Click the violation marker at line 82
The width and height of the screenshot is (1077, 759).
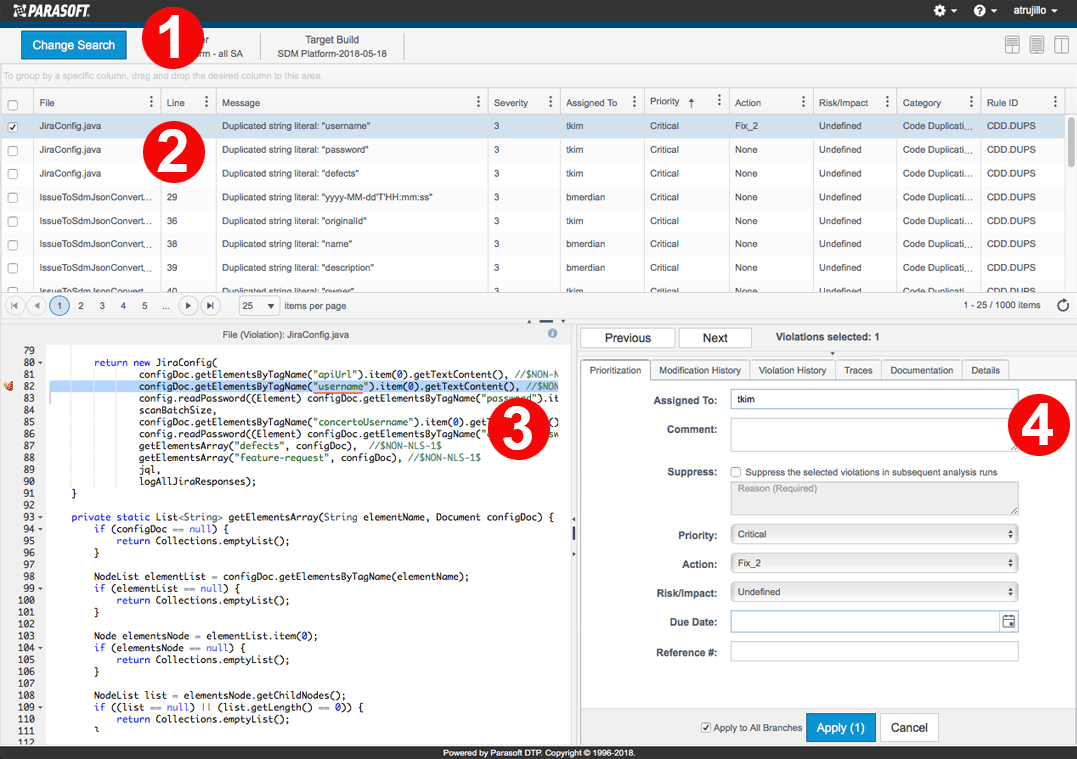(8, 386)
